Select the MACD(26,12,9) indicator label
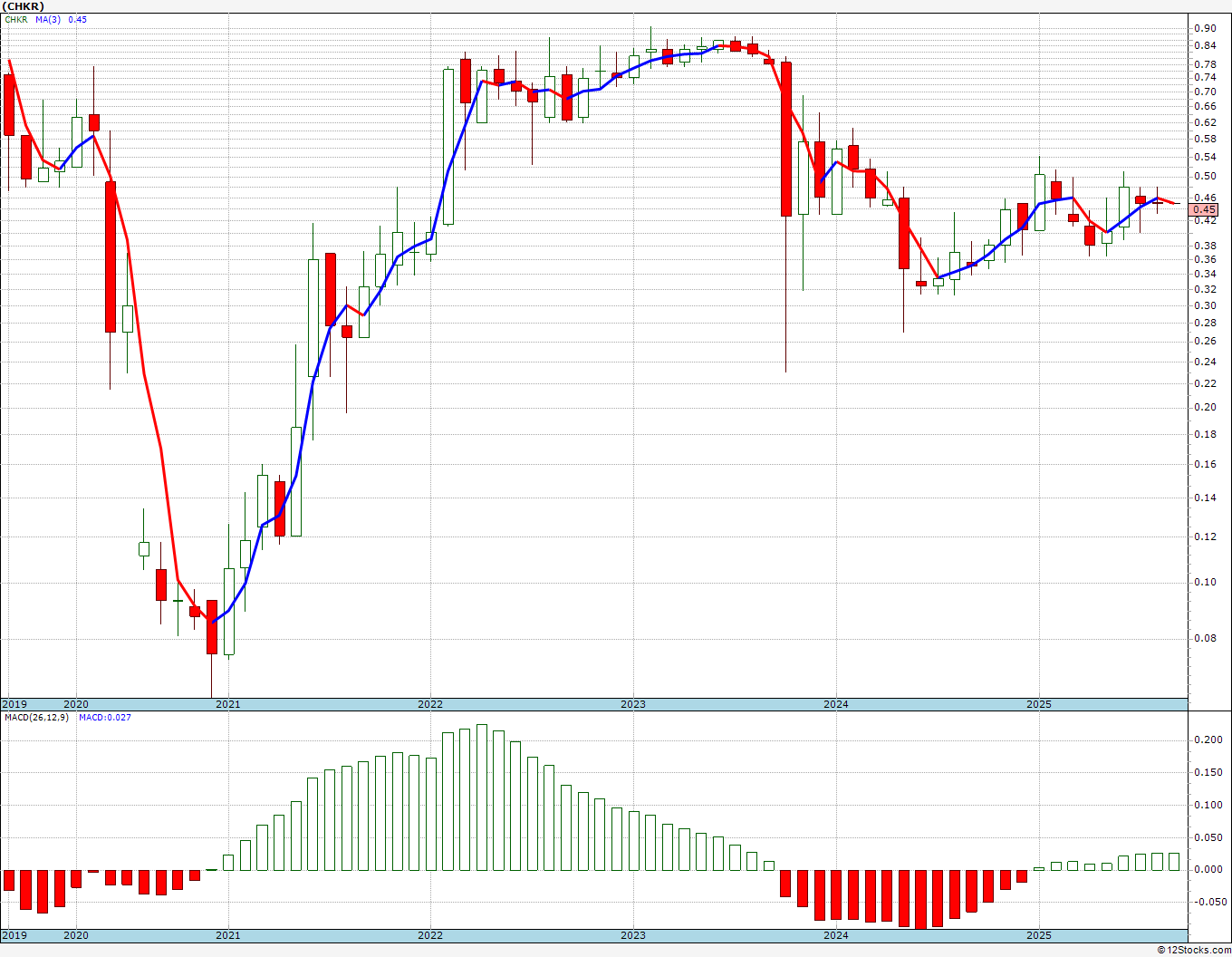Viewport: 1232px width, 957px height. point(36,718)
